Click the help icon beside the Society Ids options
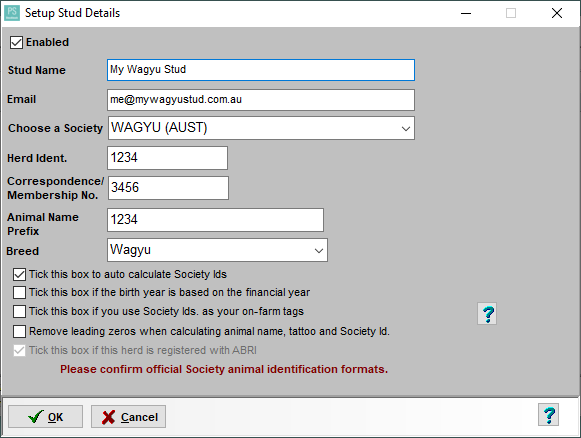Viewport: 581px width, 438px height. 487,314
